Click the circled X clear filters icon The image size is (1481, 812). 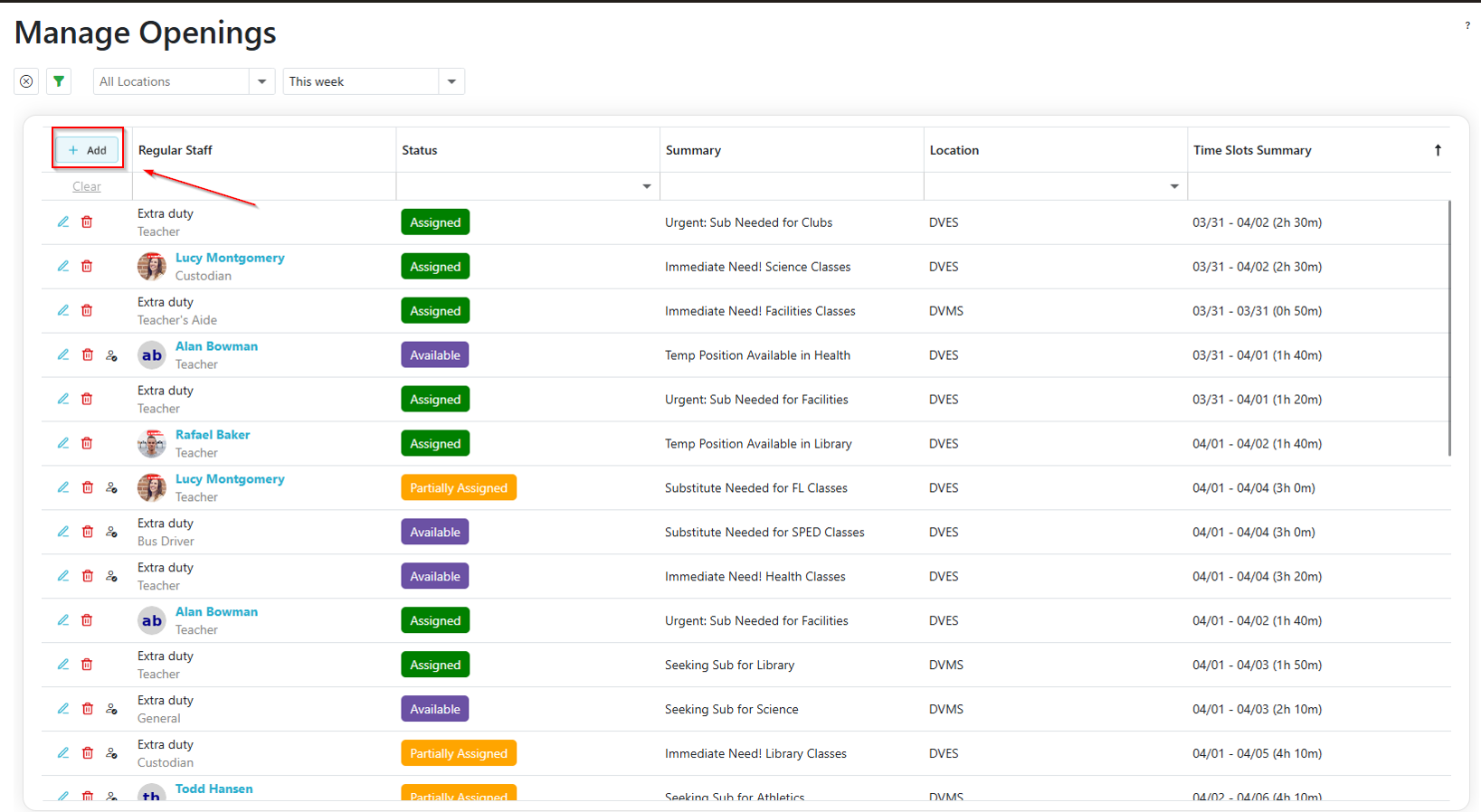point(26,81)
